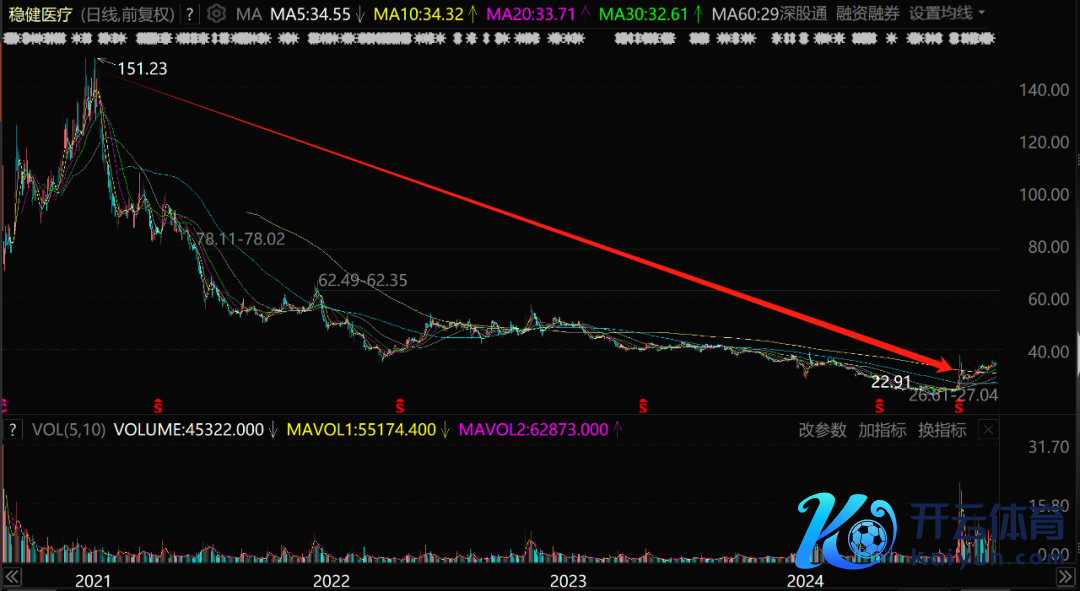Click the VOL indicator help question mark

click(14, 430)
